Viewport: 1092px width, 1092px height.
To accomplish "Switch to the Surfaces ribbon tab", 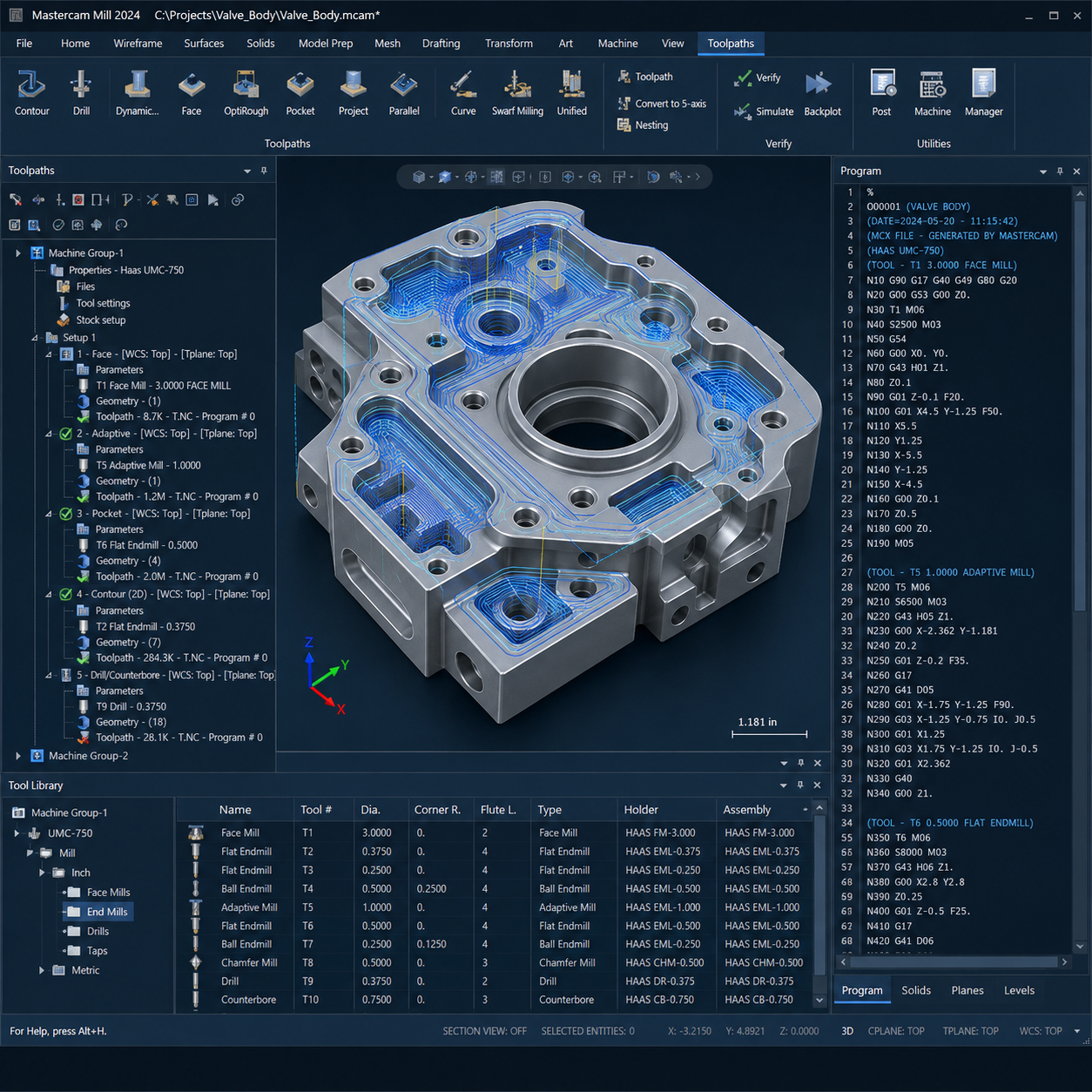I will pyautogui.click(x=204, y=44).
